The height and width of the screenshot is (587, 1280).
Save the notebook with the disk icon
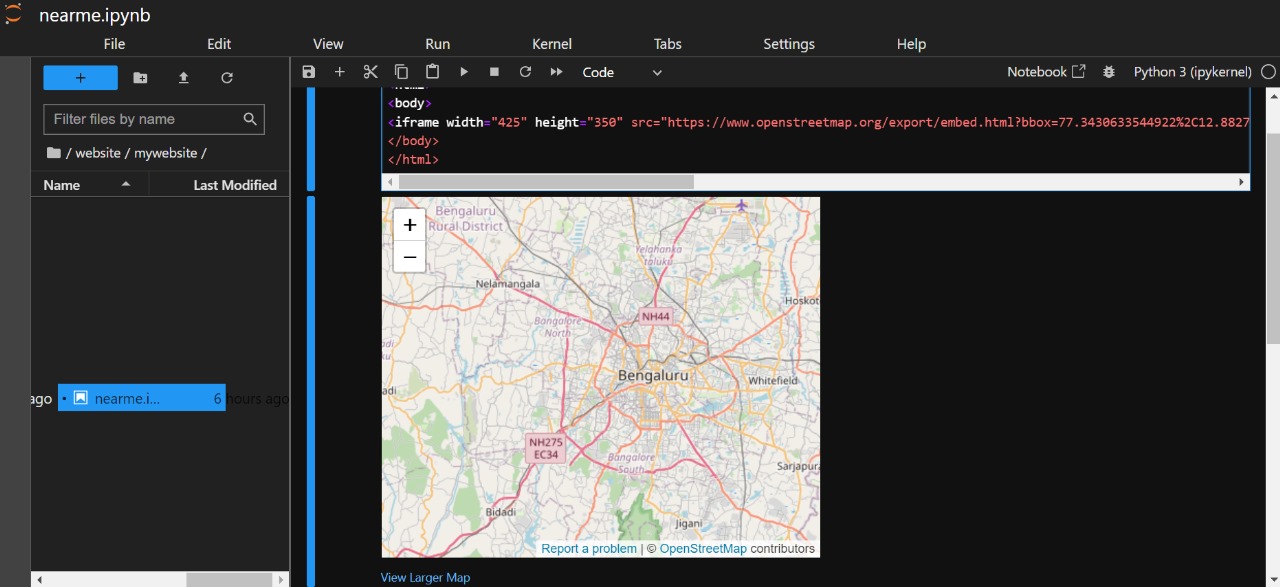[x=308, y=72]
